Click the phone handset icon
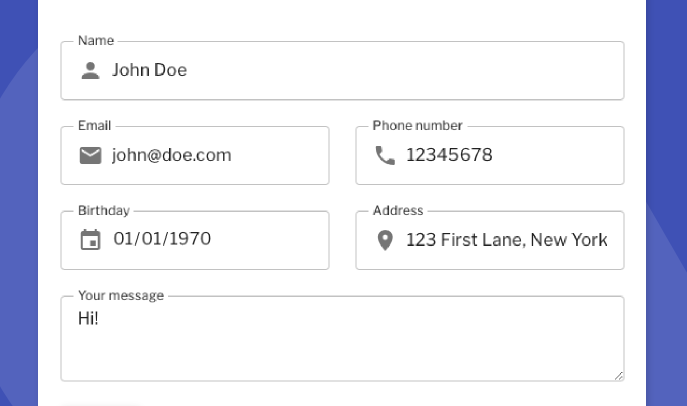The width and height of the screenshot is (687, 406). coord(385,155)
